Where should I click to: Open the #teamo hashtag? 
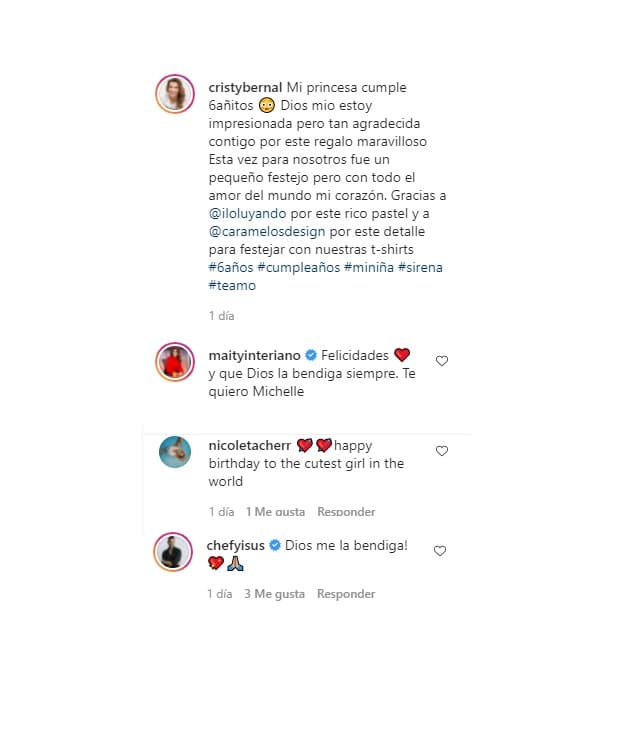click(232, 285)
